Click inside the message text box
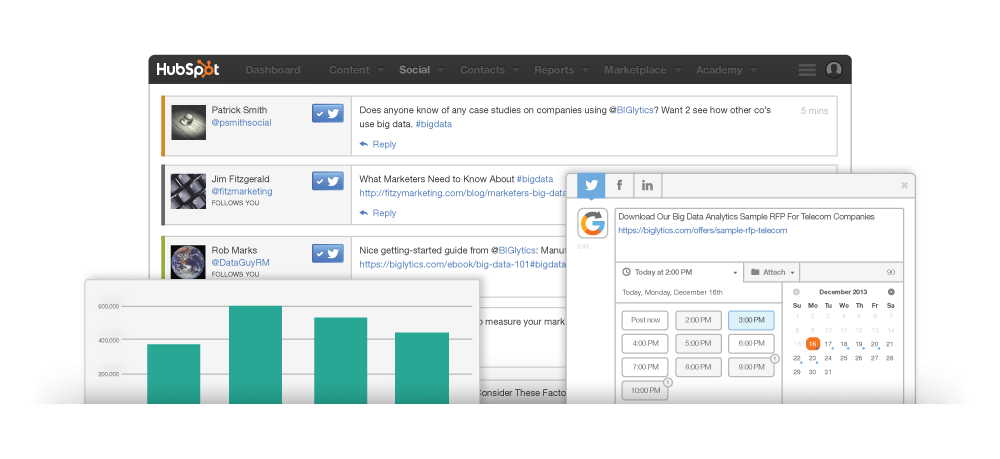Image resolution: width=1000 pixels, height=459 pixels. [x=759, y=235]
